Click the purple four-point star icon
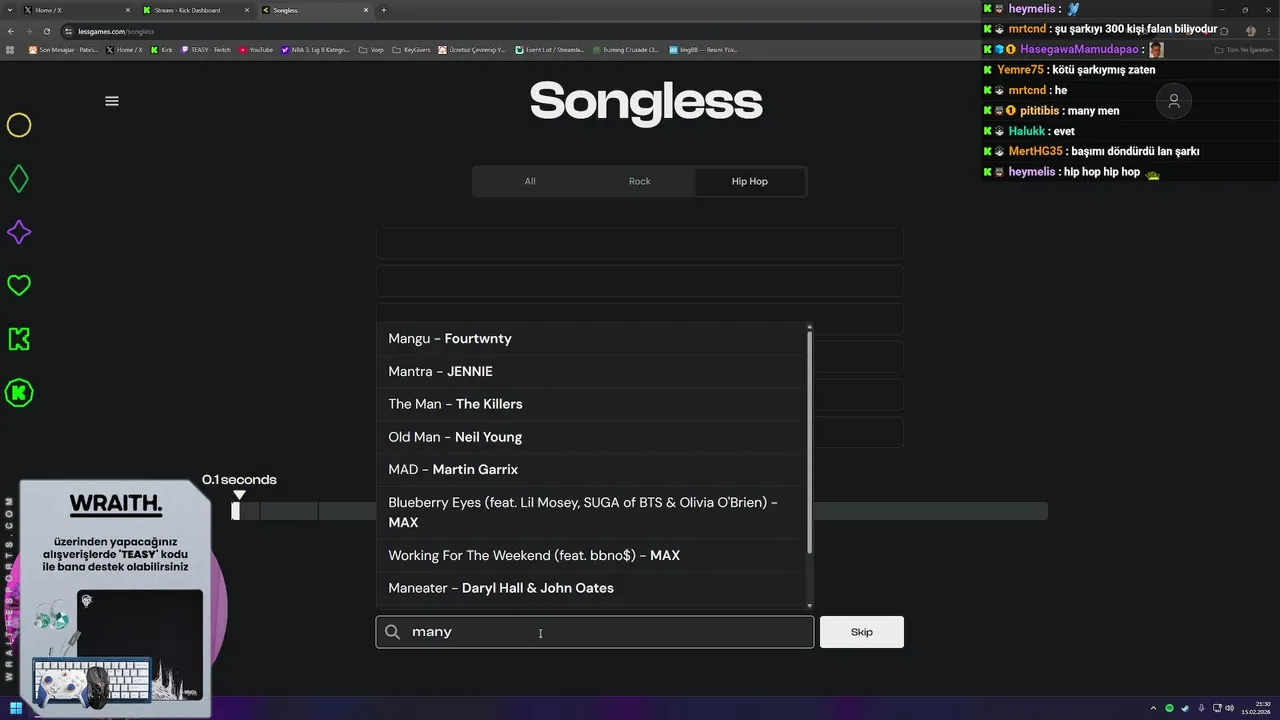Viewport: 1280px width, 720px height. 19,232
